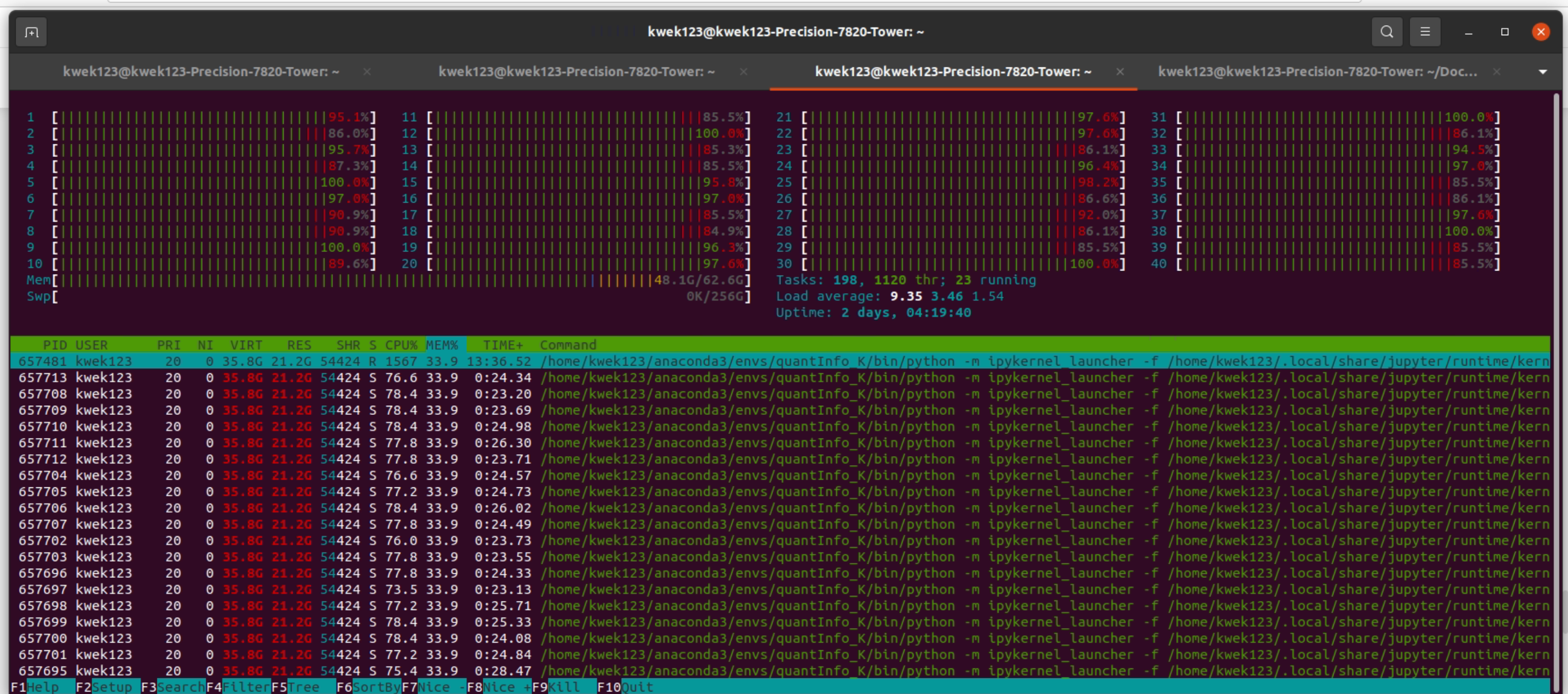This screenshot has height=694, width=1568.
Task: Click F3 Search in htop
Action: (x=173, y=686)
